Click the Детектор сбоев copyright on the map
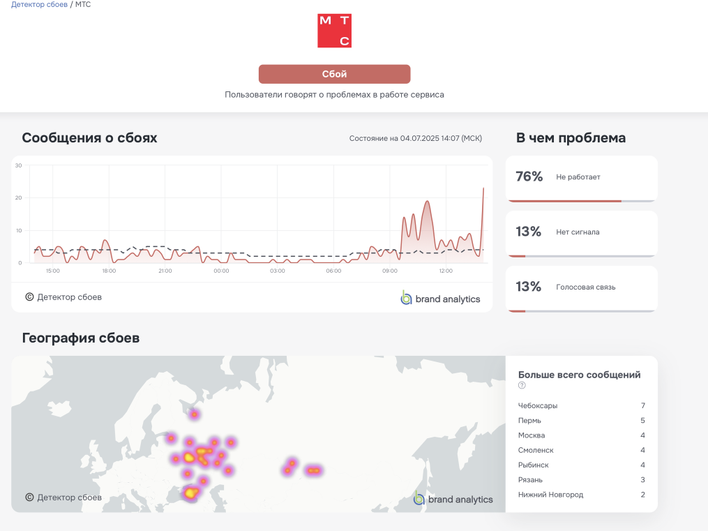 click(63, 498)
